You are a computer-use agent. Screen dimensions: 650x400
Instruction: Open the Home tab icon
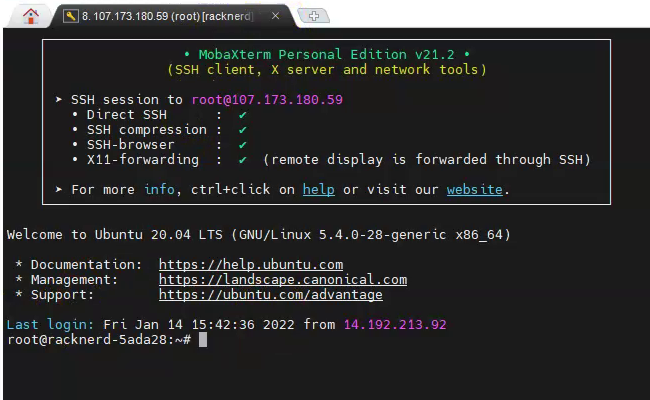(x=32, y=16)
